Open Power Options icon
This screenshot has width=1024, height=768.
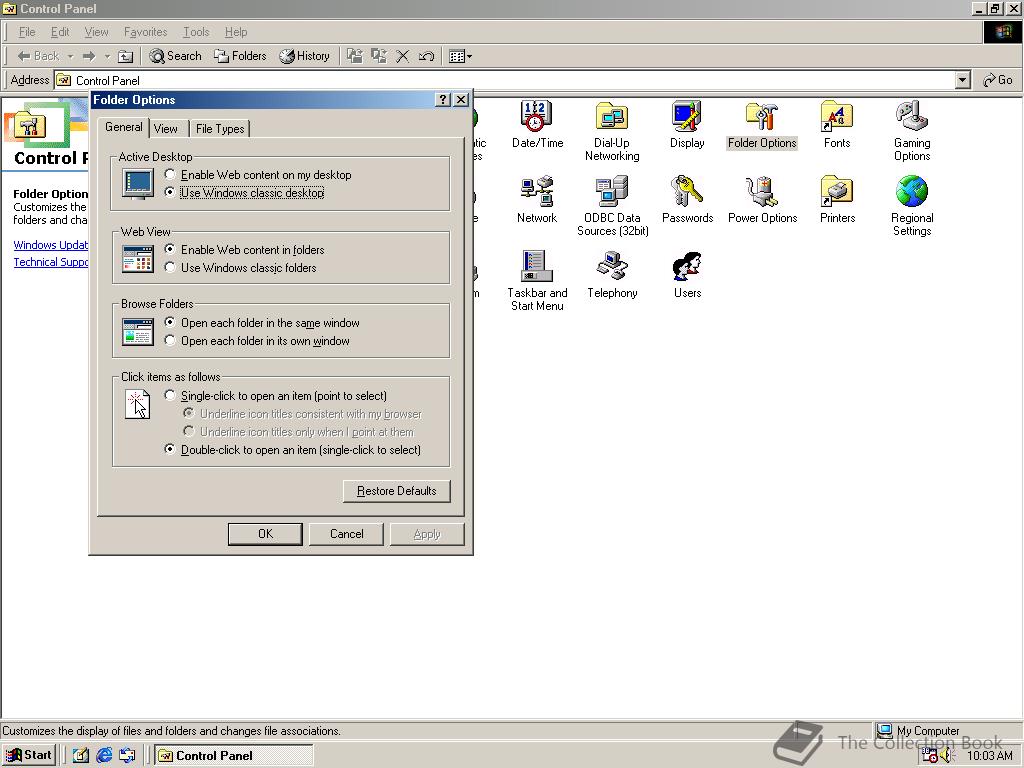tap(762, 199)
